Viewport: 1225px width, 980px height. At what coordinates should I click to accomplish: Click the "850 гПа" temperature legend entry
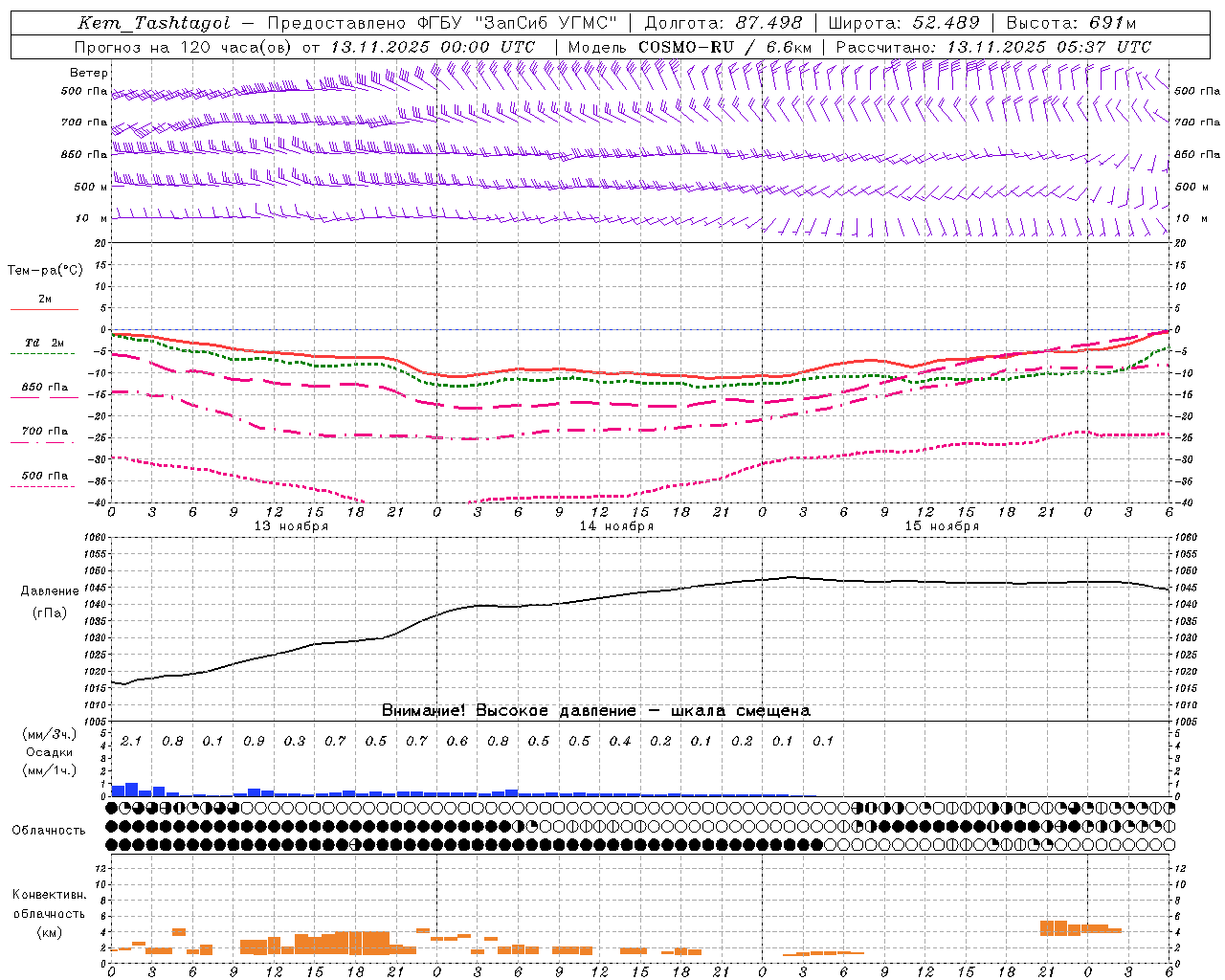click(x=45, y=388)
